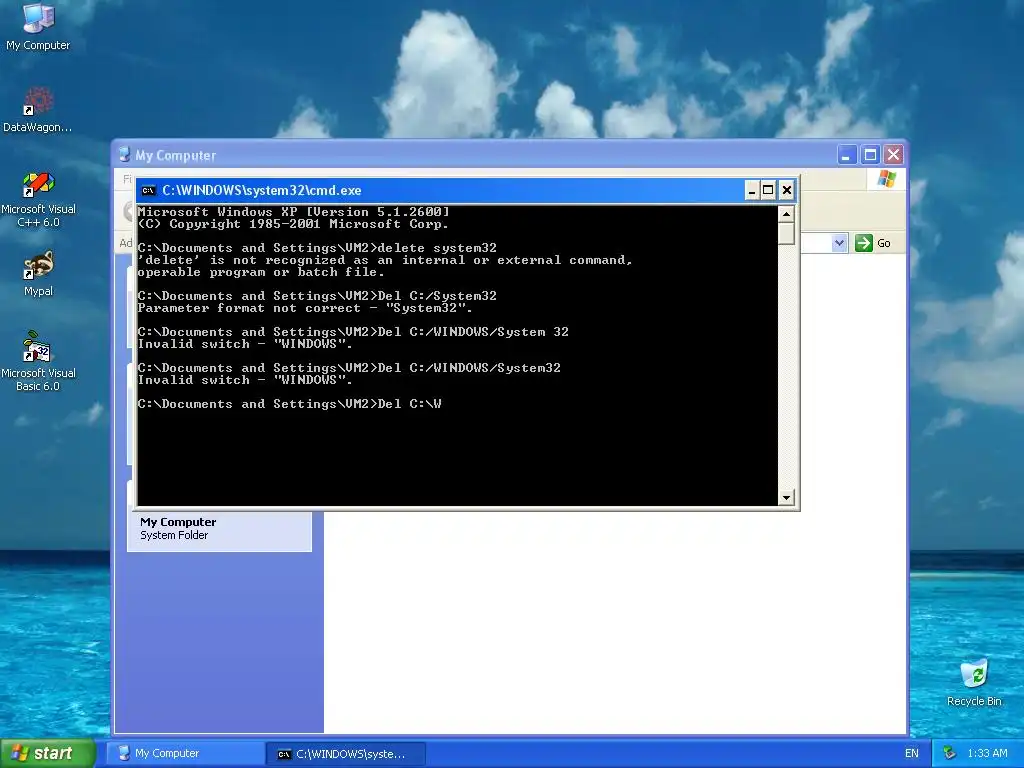The image size is (1024, 768).
Task: Click the cmd scrollbar down arrow
Action: (x=786, y=498)
